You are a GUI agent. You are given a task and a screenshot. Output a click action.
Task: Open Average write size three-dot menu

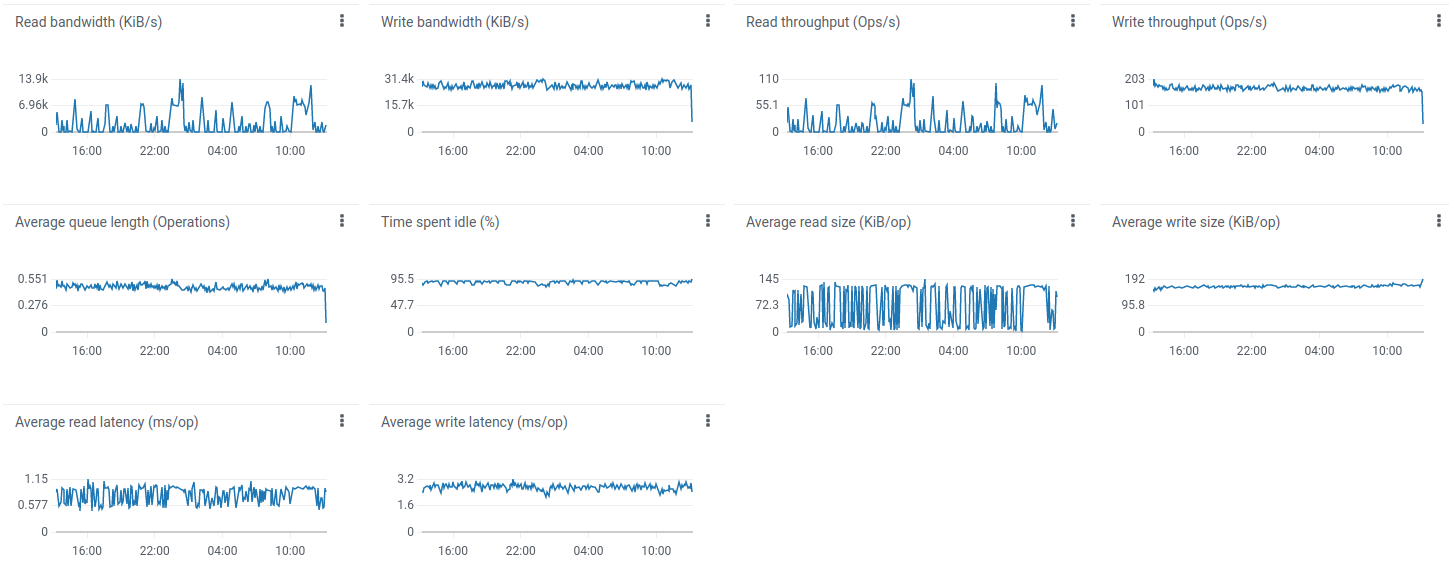pyautogui.click(x=1439, y=221)
